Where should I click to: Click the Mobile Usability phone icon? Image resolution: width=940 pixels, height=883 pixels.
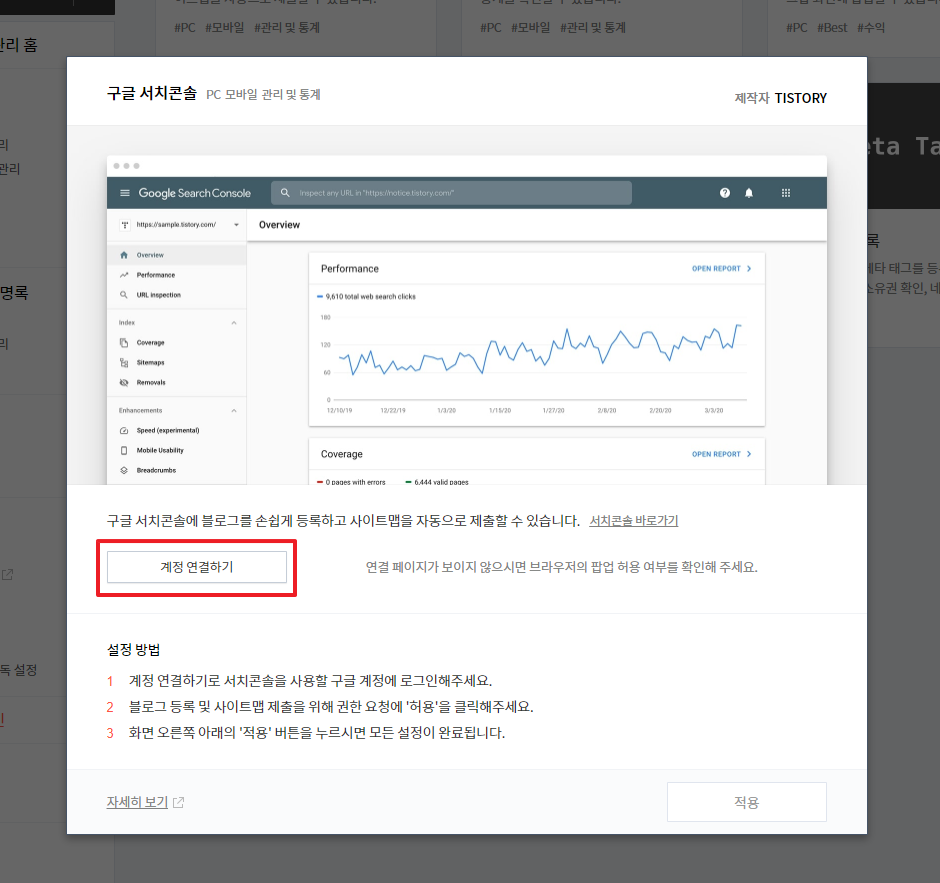pyautogui.click(x=124, y=450)
